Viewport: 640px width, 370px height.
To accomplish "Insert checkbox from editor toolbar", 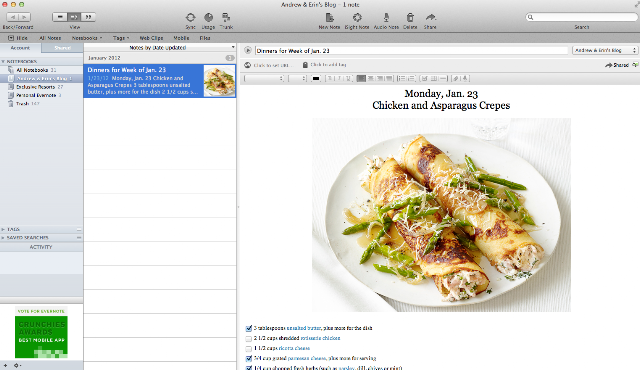I will 424,78.
